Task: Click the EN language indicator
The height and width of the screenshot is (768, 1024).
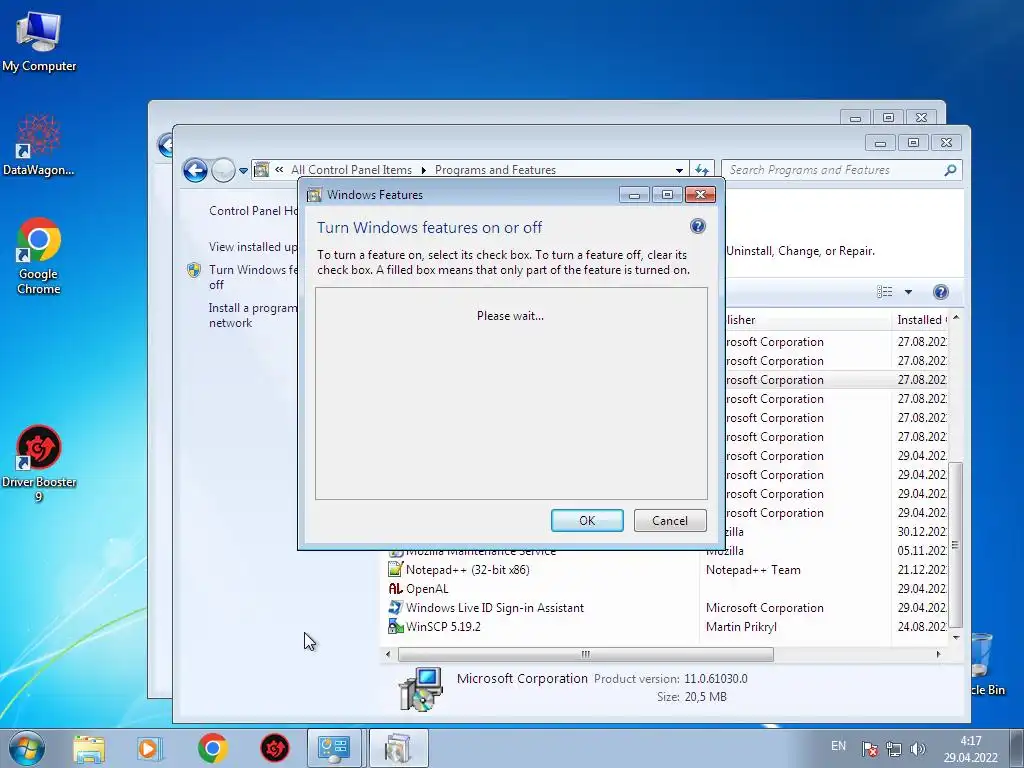Action: 839,746
